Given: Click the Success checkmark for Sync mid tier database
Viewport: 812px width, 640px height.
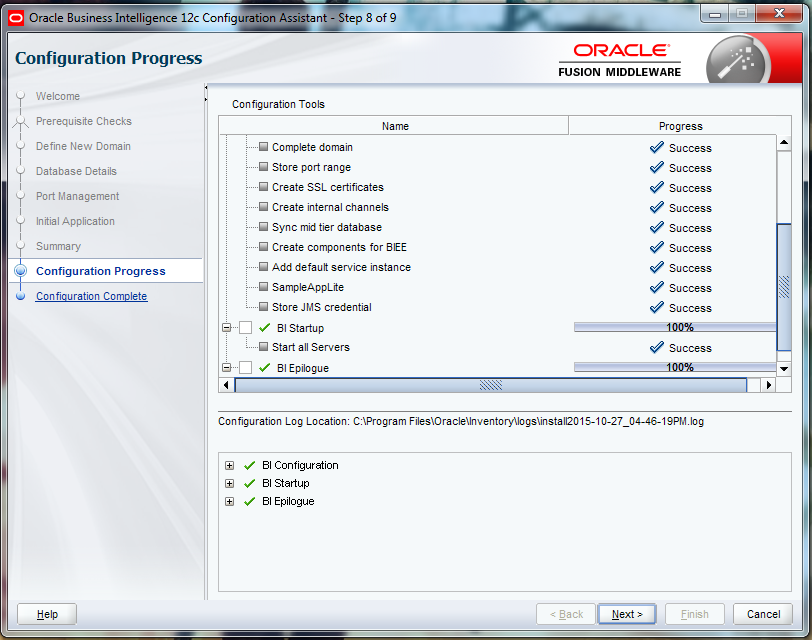Looking at the screenshot, I should pos(657,228).
